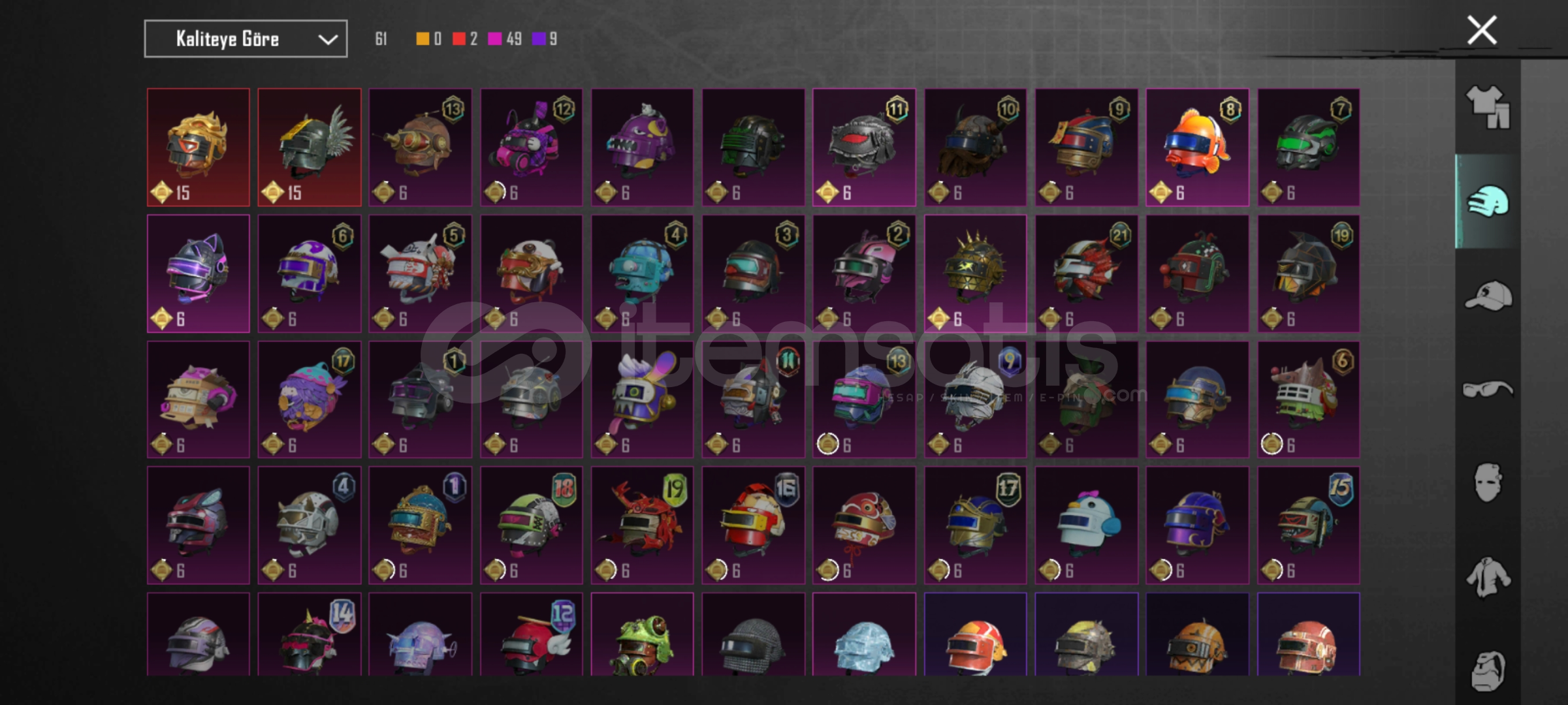Image resolution: width=1568 pixels, height=705 pixels.
Task: Open the face mask category icon
Action: tap(1488, 482)
